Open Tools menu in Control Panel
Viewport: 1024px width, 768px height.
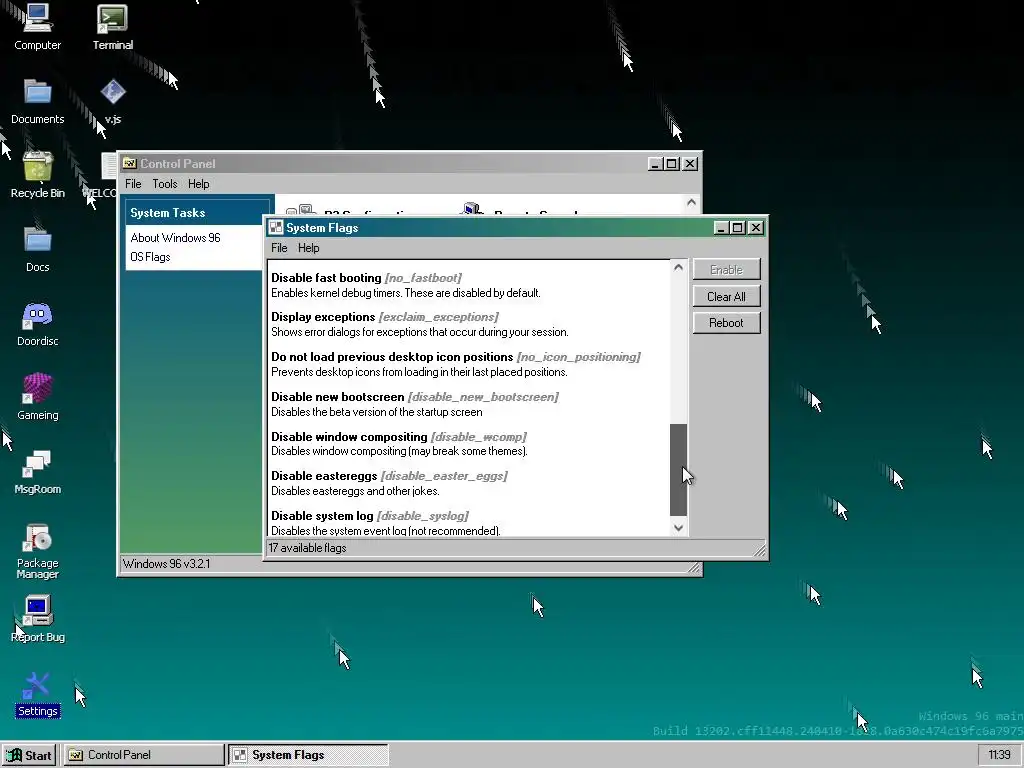click(x=165, y=184)
